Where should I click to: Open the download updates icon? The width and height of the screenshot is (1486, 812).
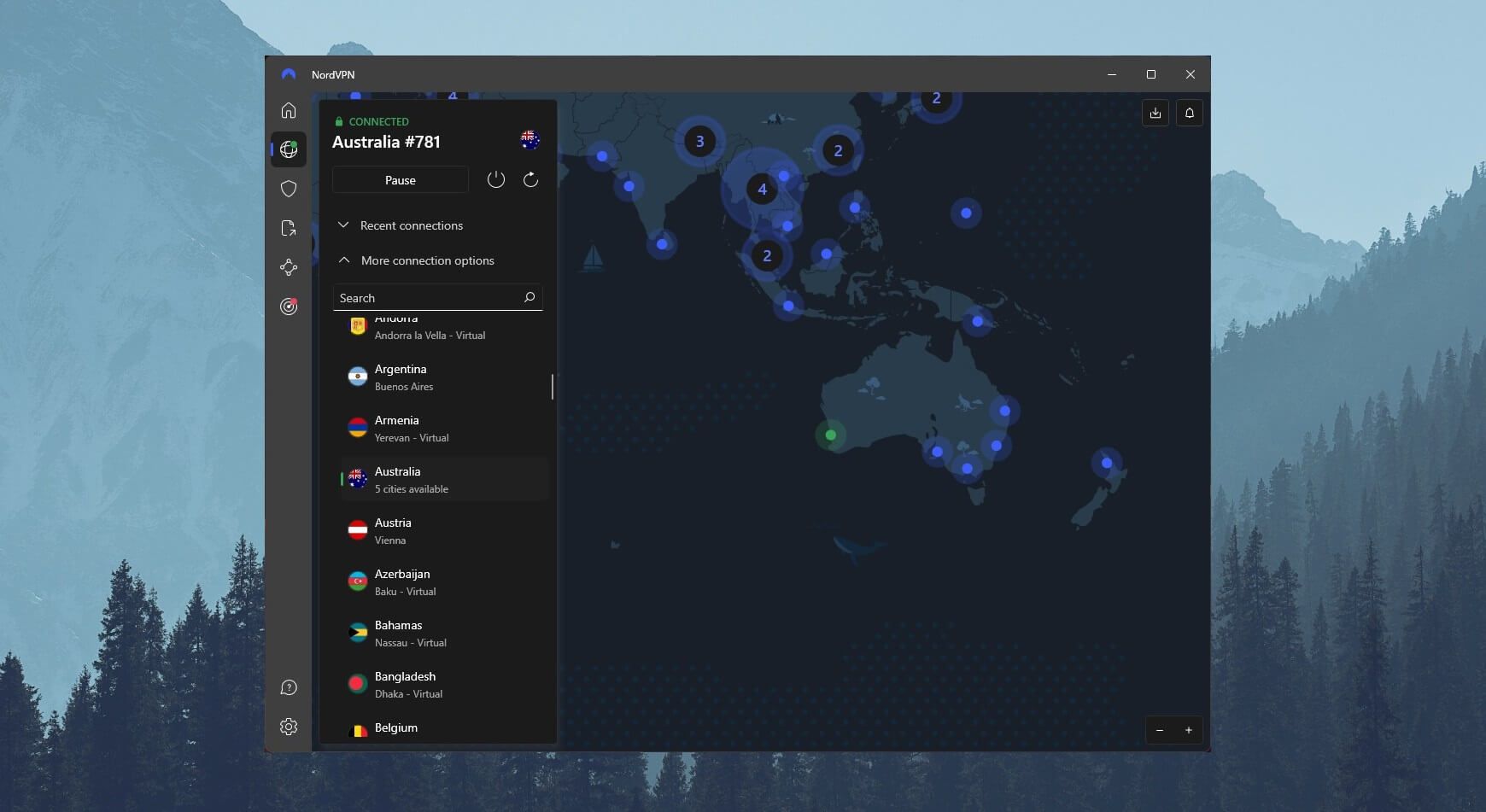[1155, 113]
